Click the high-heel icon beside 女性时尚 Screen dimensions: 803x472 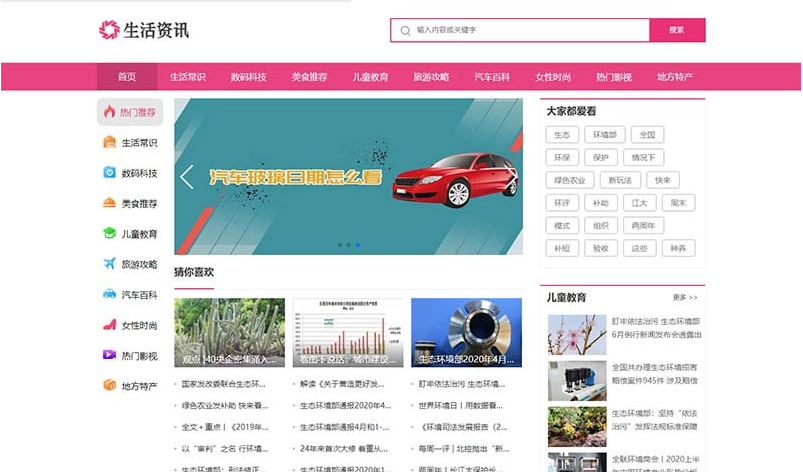tap(109, 324)
